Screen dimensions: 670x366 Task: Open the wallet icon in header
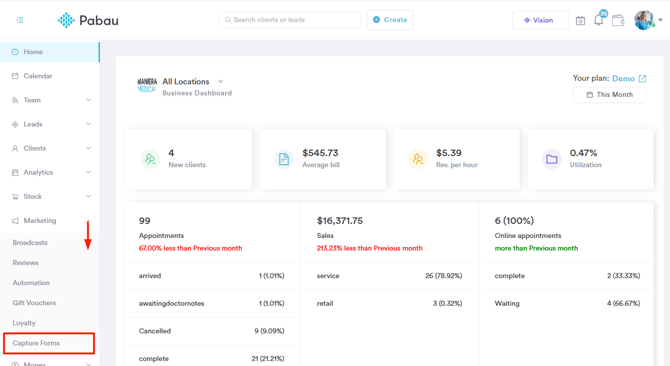coord(618,20)
